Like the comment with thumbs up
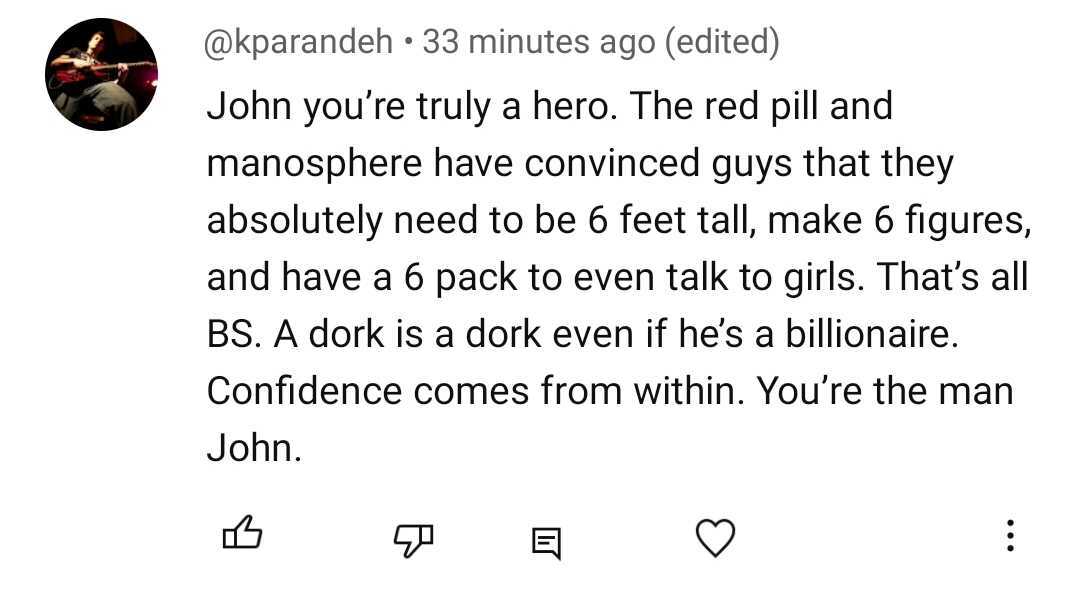Screen dimensions: 1080x589 (241, 537)
